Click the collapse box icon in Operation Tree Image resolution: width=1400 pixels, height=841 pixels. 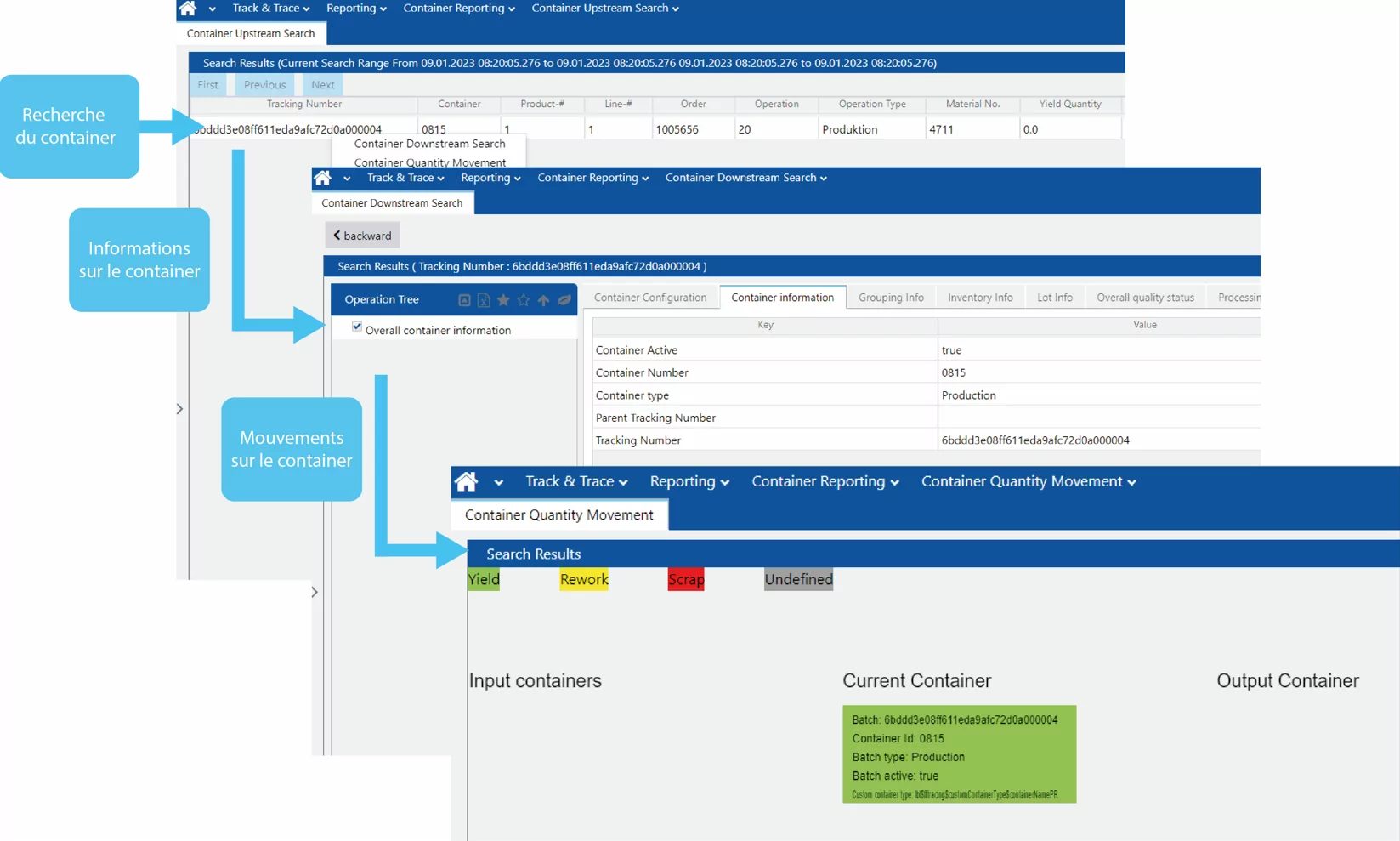tap(464, 300)
